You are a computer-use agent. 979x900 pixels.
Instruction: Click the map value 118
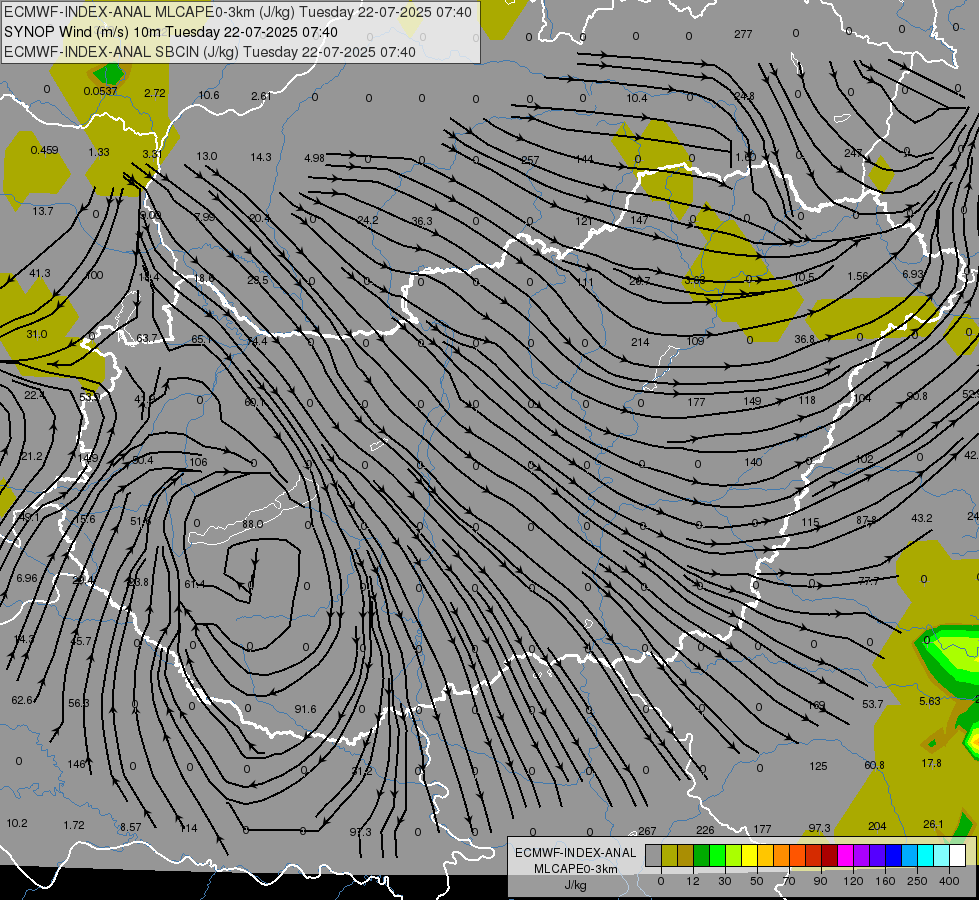point(807,400)
